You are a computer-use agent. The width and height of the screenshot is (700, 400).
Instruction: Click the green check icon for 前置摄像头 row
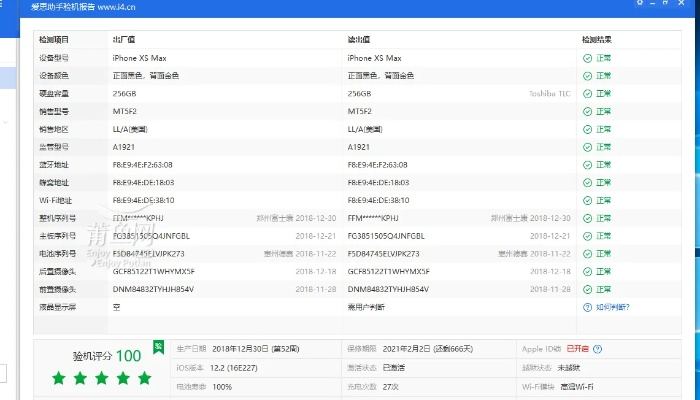(x=588, y=290)
